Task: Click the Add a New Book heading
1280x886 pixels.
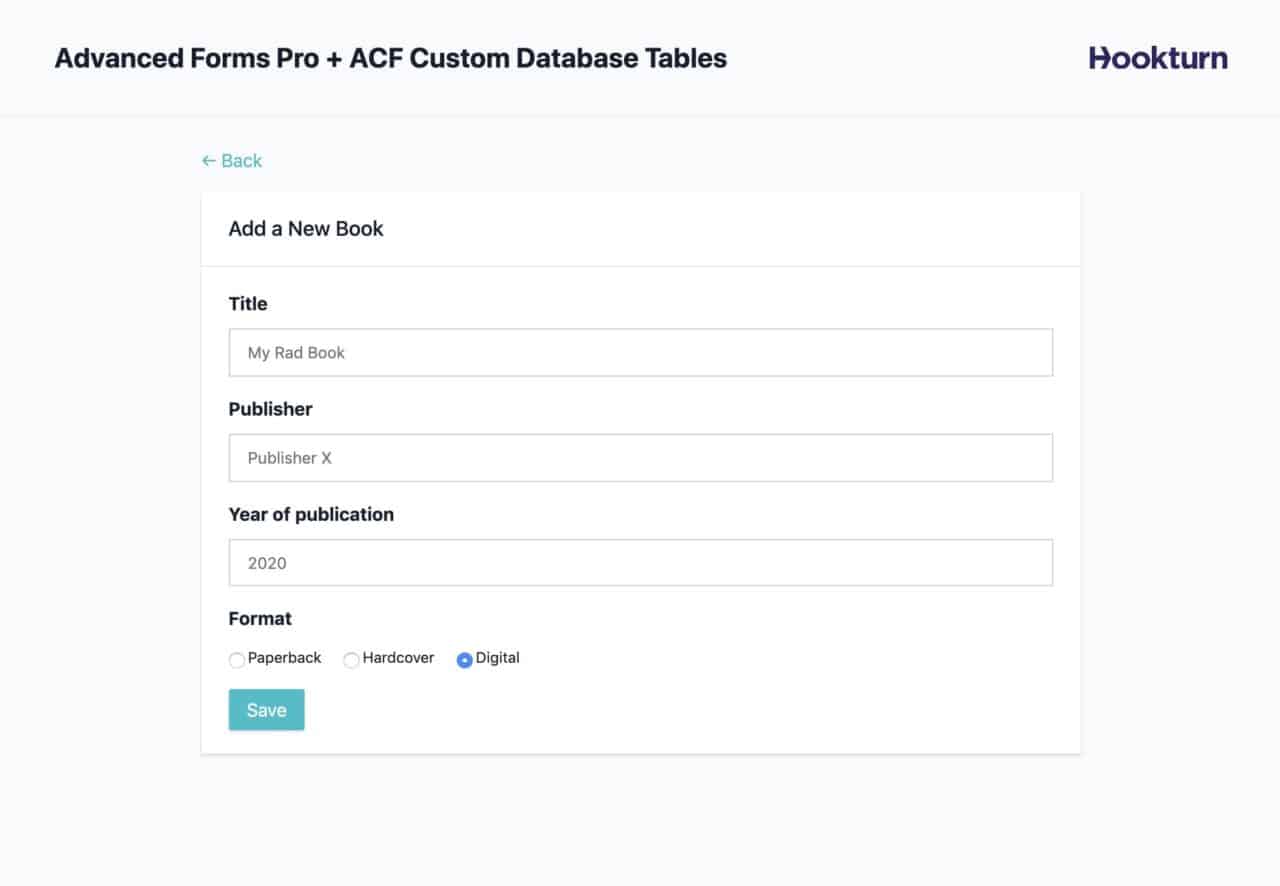Action: point(305,228)
